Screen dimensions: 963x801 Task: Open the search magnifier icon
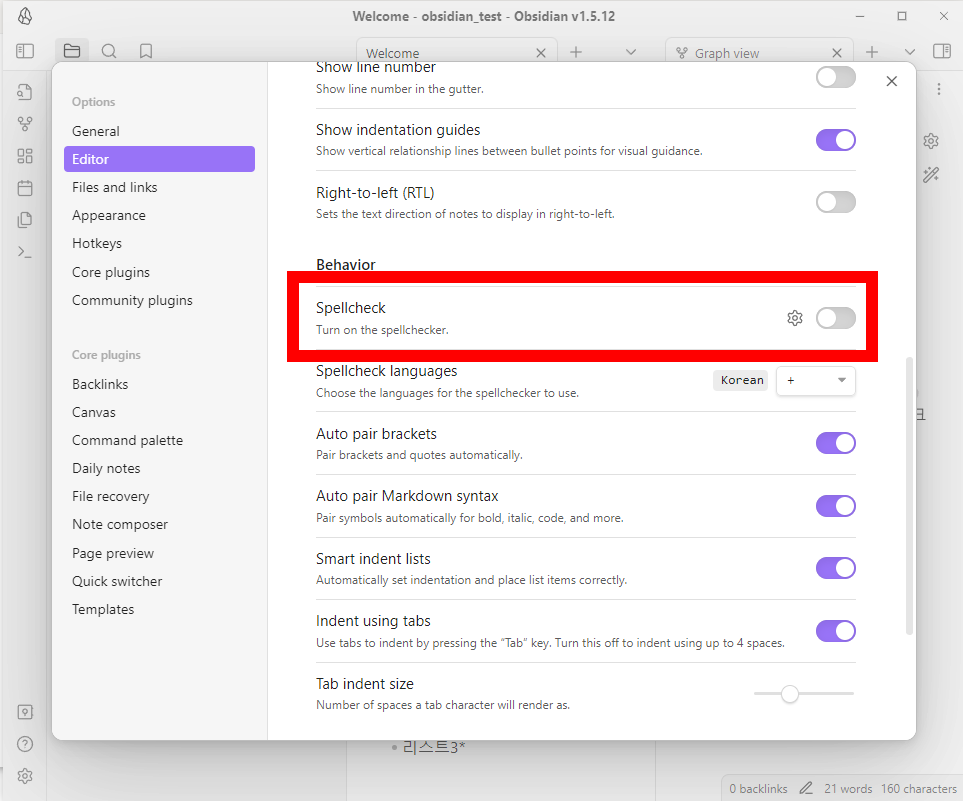109,51
